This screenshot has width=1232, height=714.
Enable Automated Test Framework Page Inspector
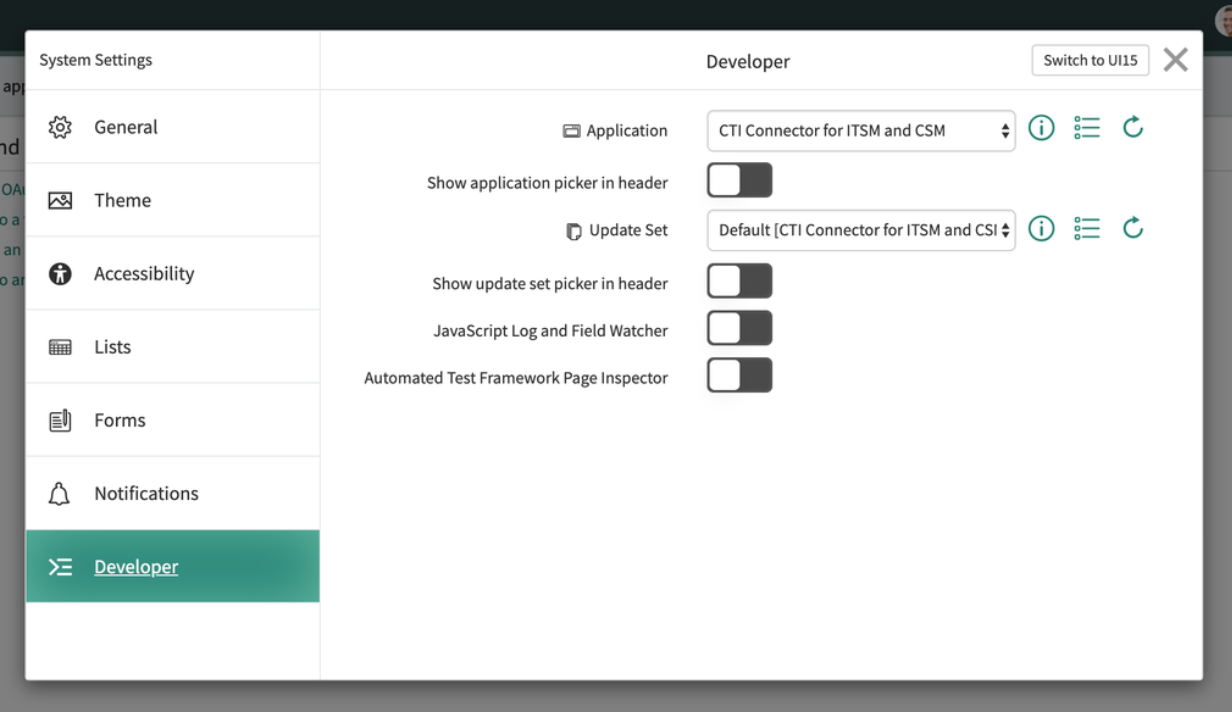click(x=740, y=375)
